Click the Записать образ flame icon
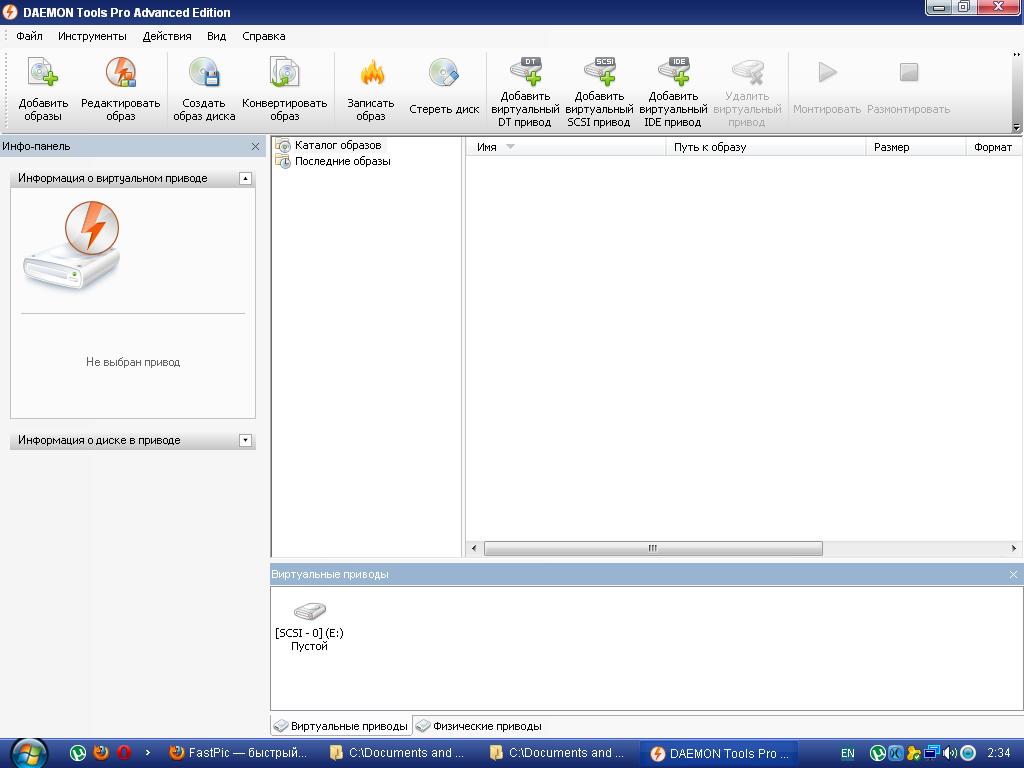Screen dimensions: 1024x768 point(371,72)
